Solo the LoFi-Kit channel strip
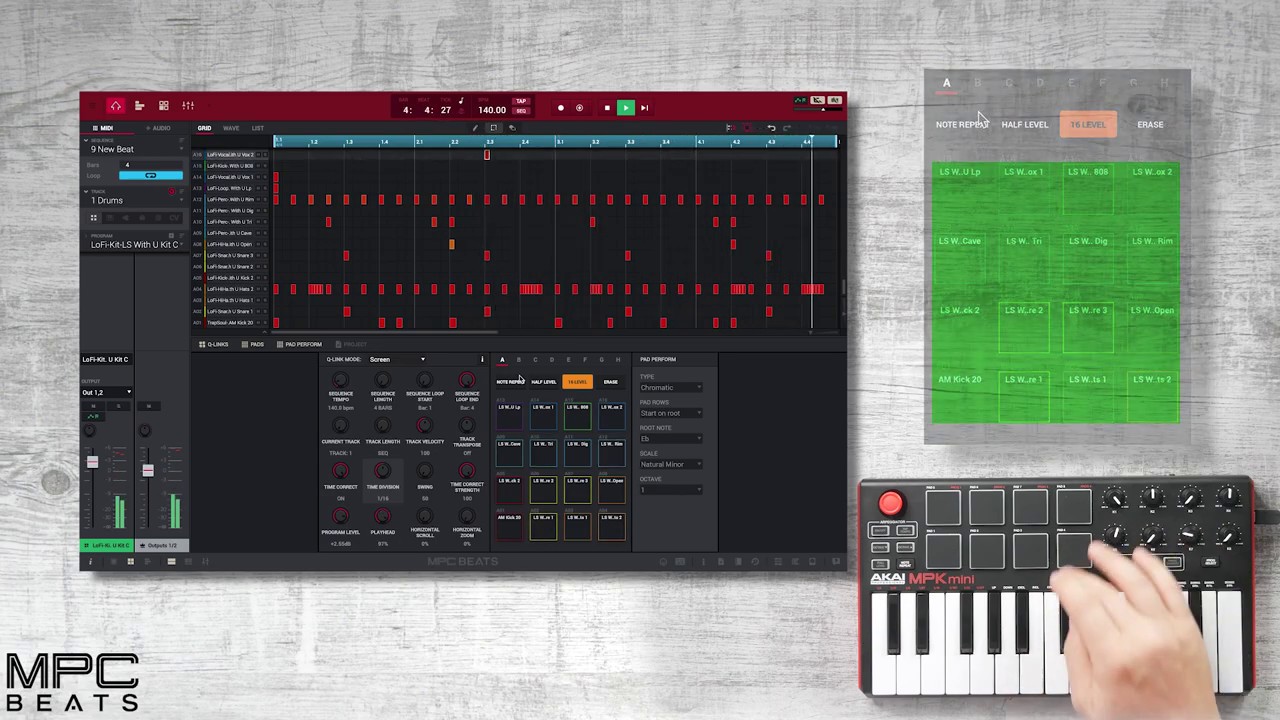The width and height of the screenshot is (1280, 720). (118, 406)
